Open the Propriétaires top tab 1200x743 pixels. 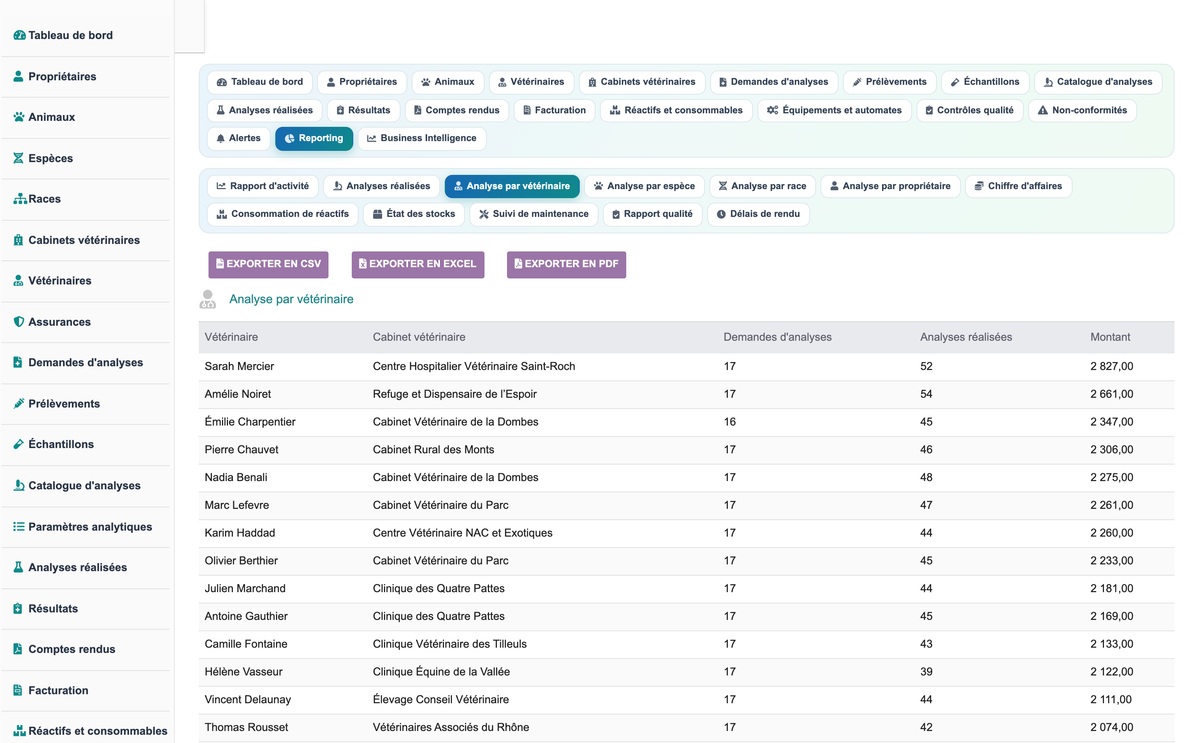(x=362, y=82)
